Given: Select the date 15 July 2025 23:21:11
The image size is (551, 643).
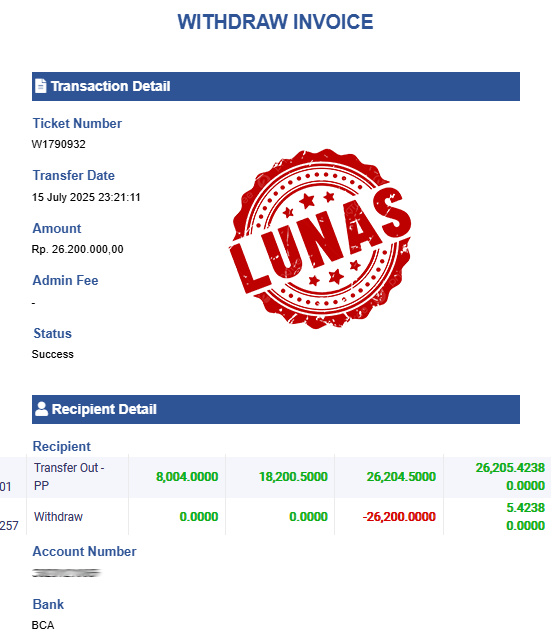Looking at the screenshot, I should coord(86,197).
